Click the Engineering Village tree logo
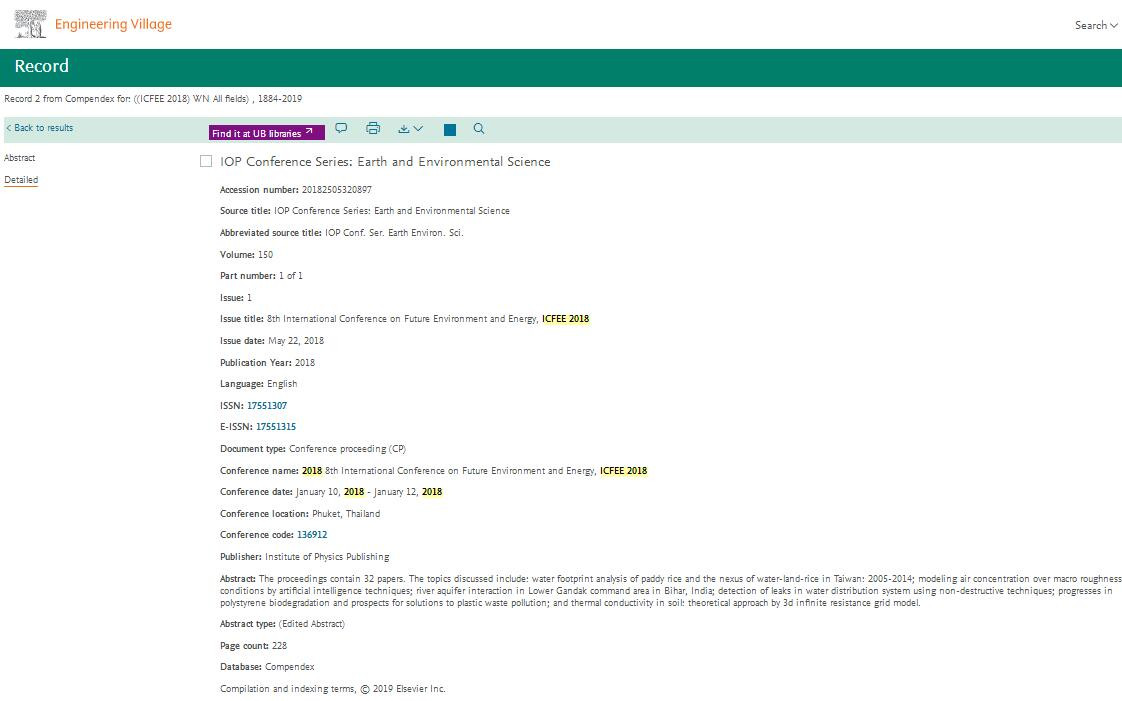The width and height of the screenshot is (1122, 701). (x=31, y=24)
